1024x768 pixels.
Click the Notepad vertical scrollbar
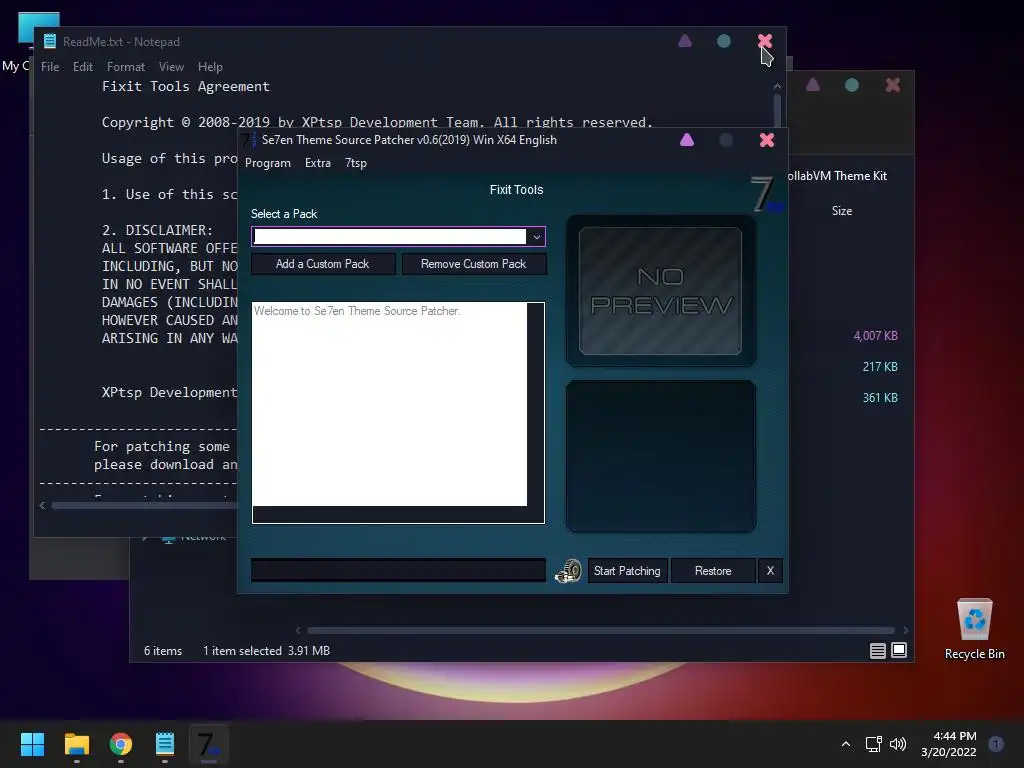click(777, 108)
